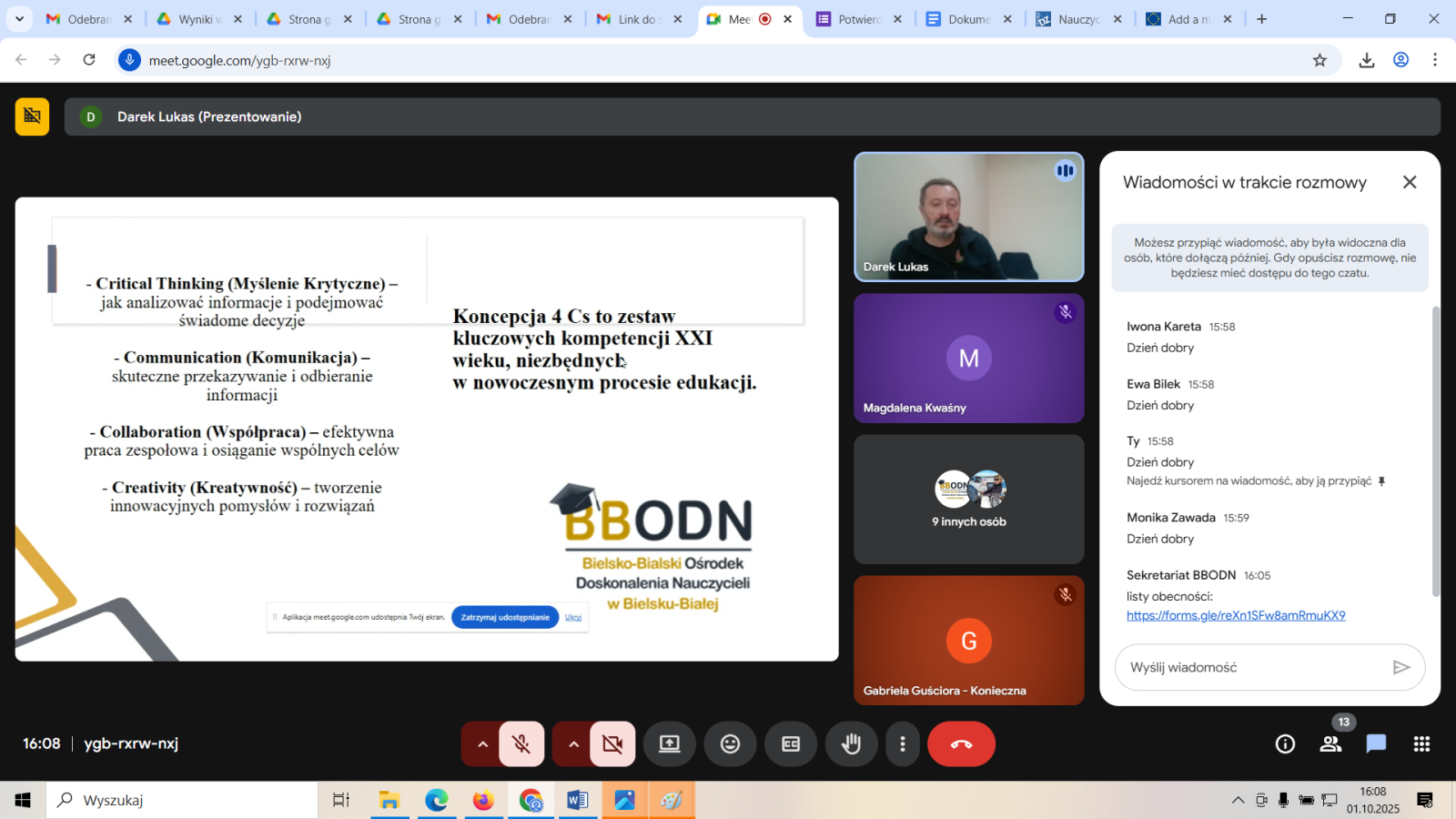Open the activities grid icon
Image resolution: width=1456 pixels, height=819 pixels.
(x=1421, y=744)
